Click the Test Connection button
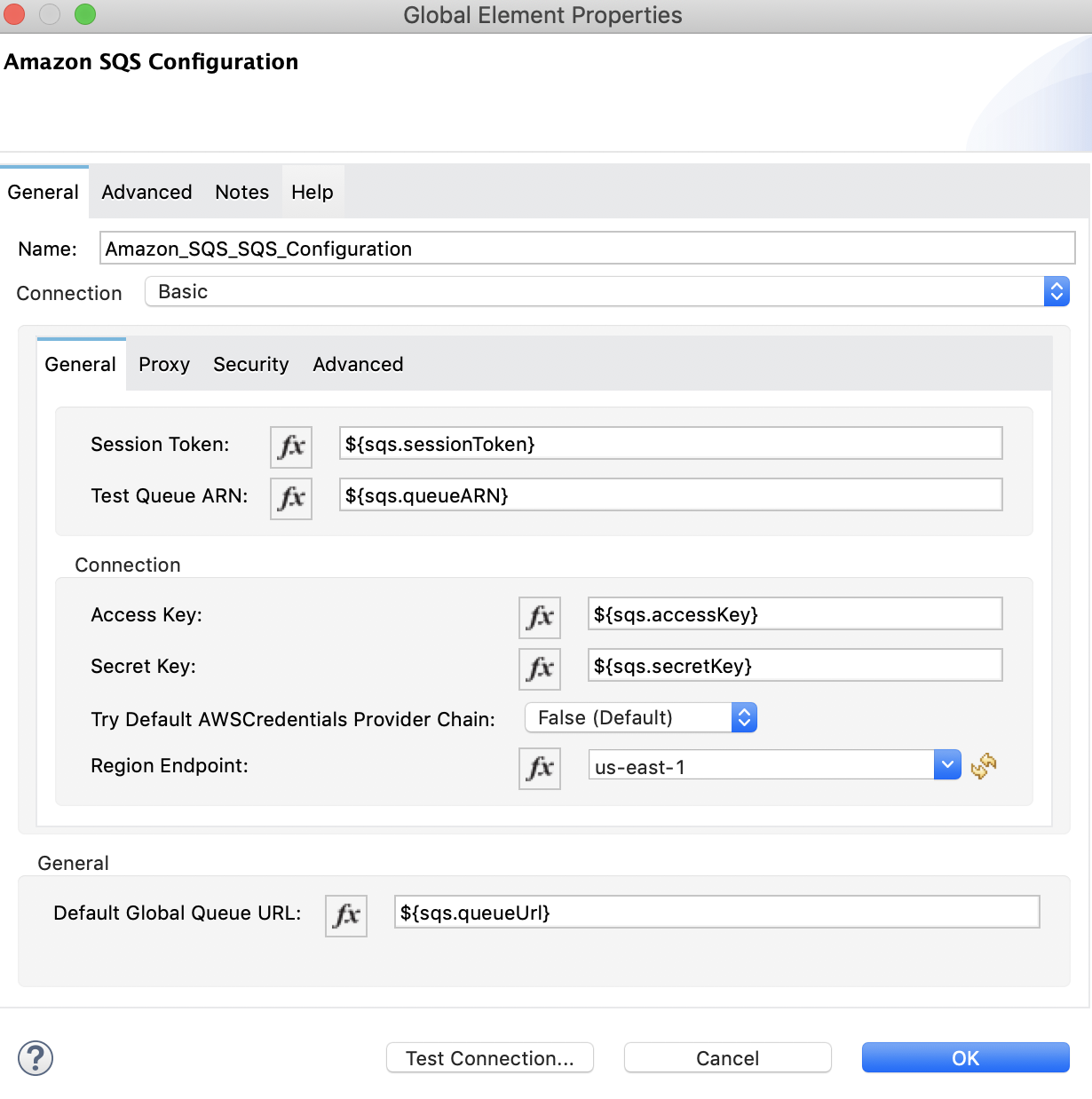The image size is (1092, 1099). [x=490, y=1057]
